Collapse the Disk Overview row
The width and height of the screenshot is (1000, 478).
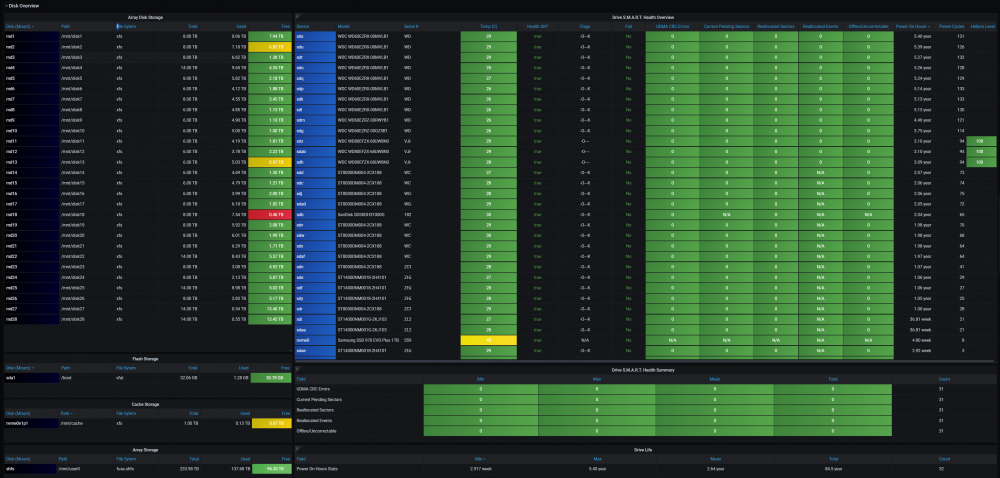[21, 6]
